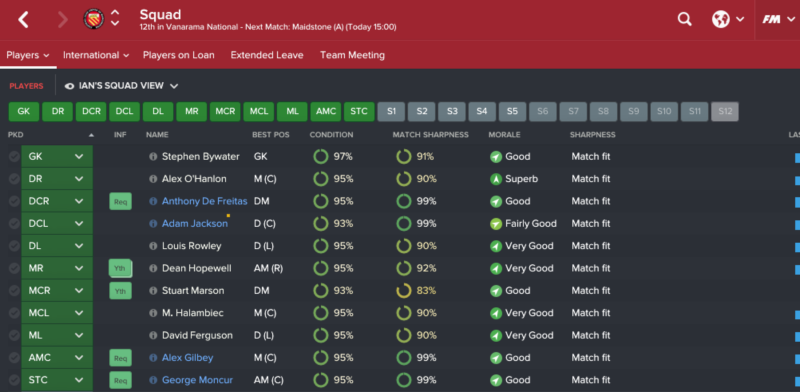Toggle the checkmark beside the STC row
800x392 pixels.
[x=14, y=380]
